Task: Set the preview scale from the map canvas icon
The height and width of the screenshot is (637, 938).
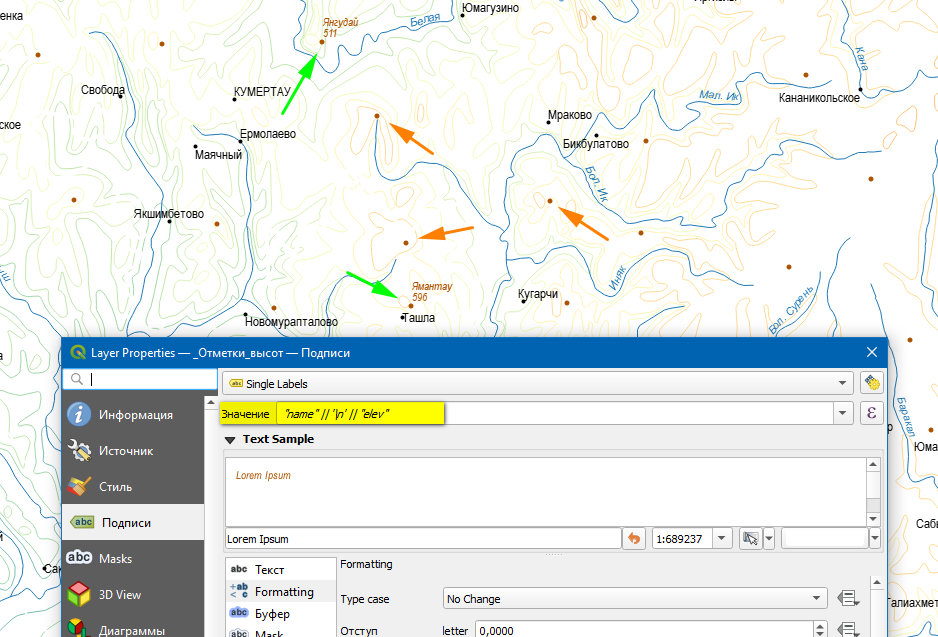Action: tap(751, 539)
